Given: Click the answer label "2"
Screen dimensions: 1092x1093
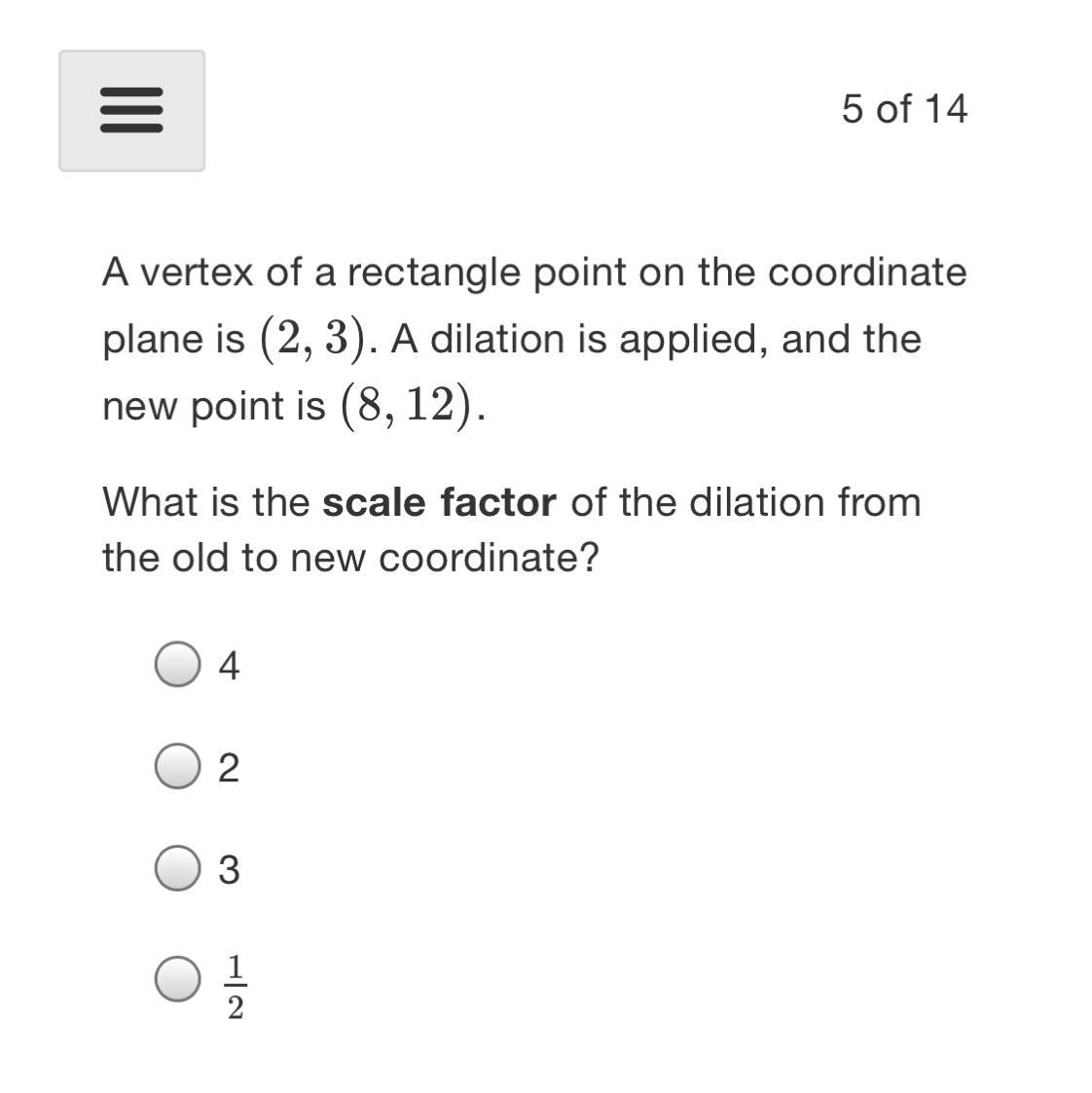Looking at the screenshot, I should [229, 768].
